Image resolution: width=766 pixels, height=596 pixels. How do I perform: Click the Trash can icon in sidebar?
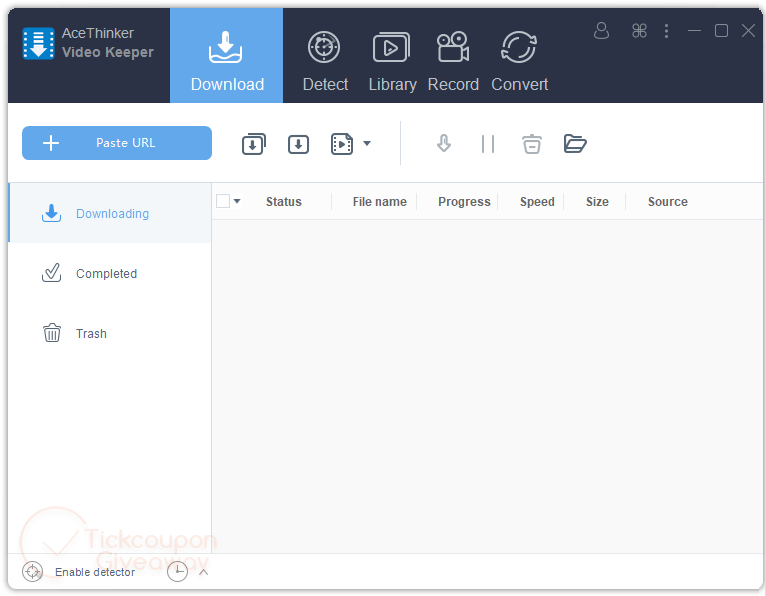tap(52, 333)
